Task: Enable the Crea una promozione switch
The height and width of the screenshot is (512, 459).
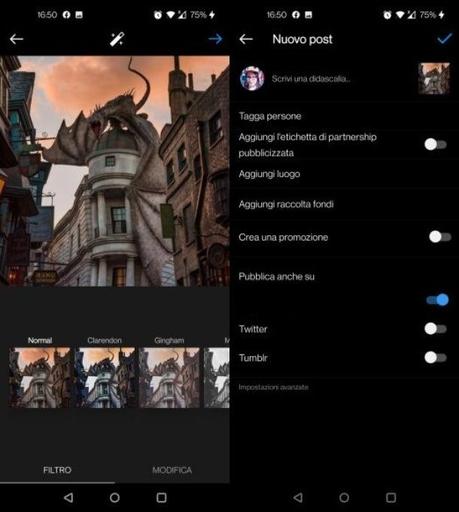Action: point(440,237)
